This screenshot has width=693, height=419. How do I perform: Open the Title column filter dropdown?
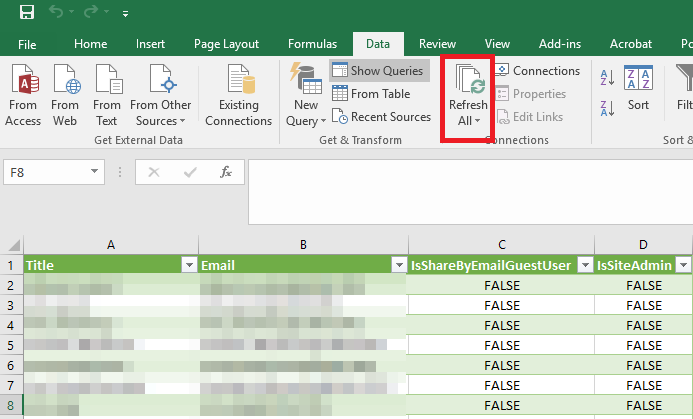(189, 265)
